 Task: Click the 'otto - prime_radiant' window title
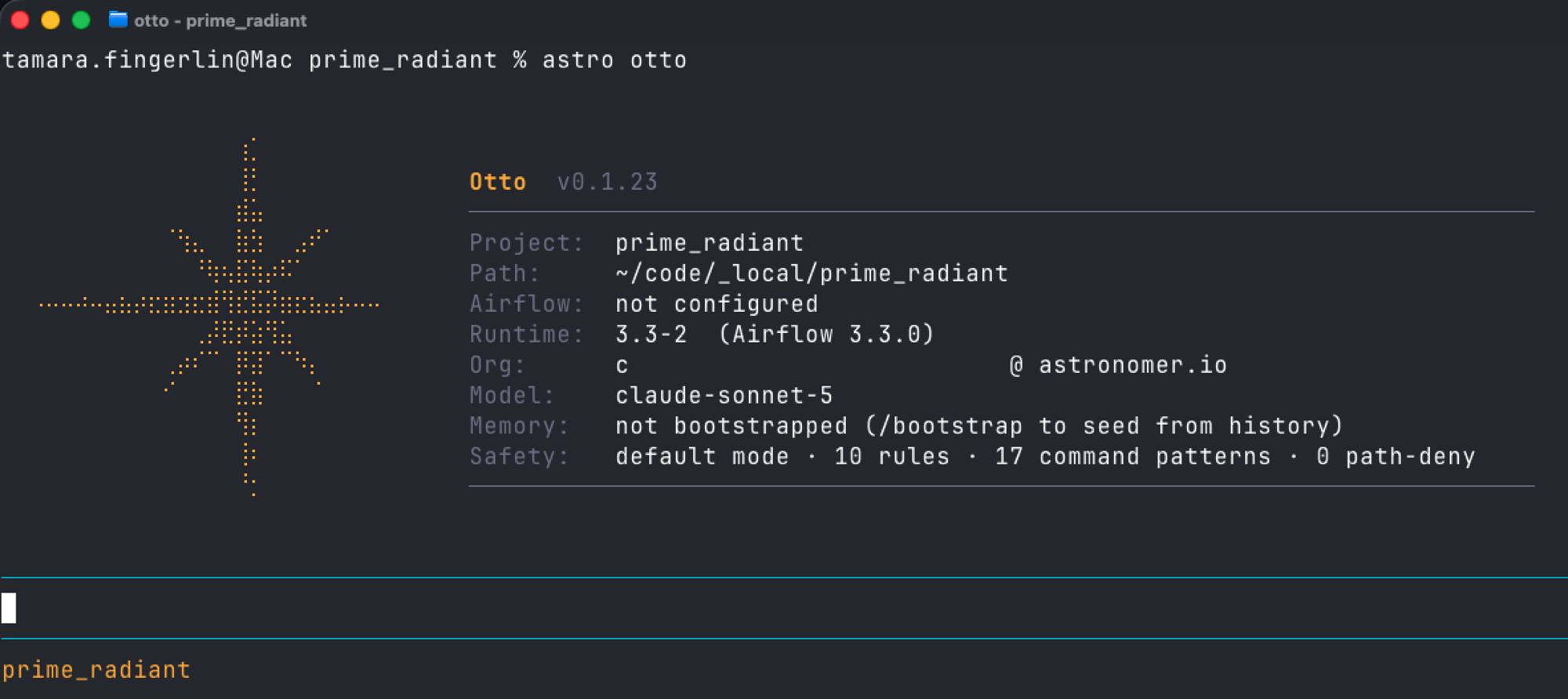220,20
